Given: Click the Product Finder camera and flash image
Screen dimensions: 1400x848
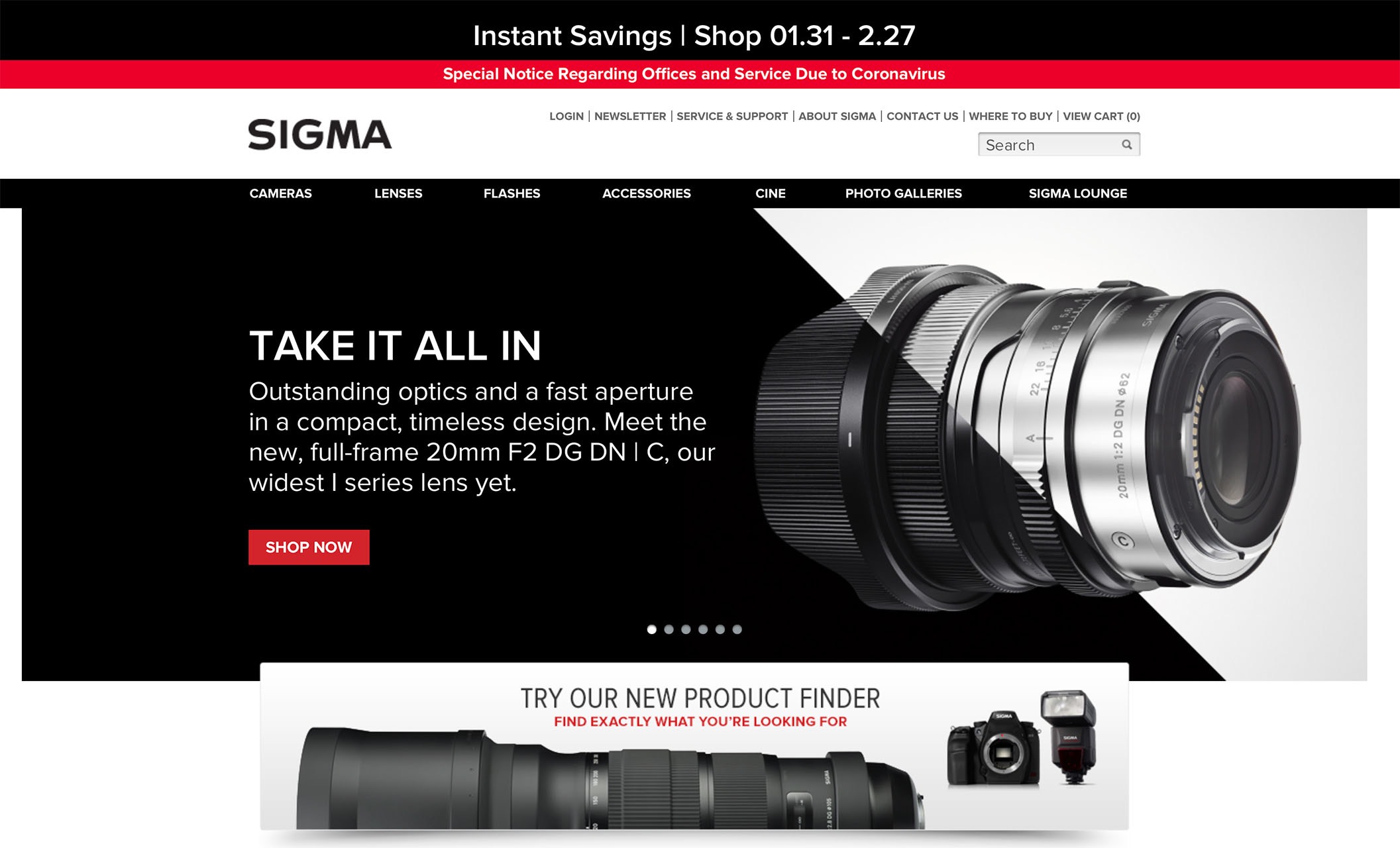Looking at the screenshot, I should click(1022, 738).
